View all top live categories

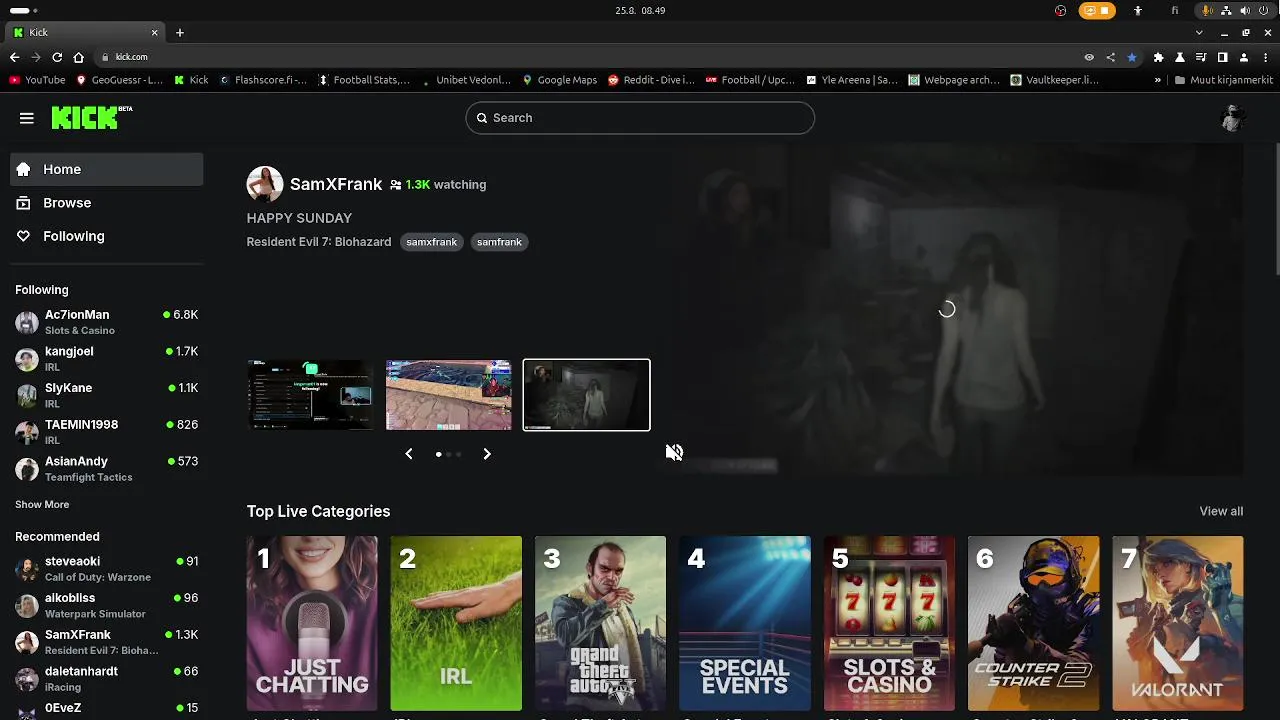point(1221,511)
